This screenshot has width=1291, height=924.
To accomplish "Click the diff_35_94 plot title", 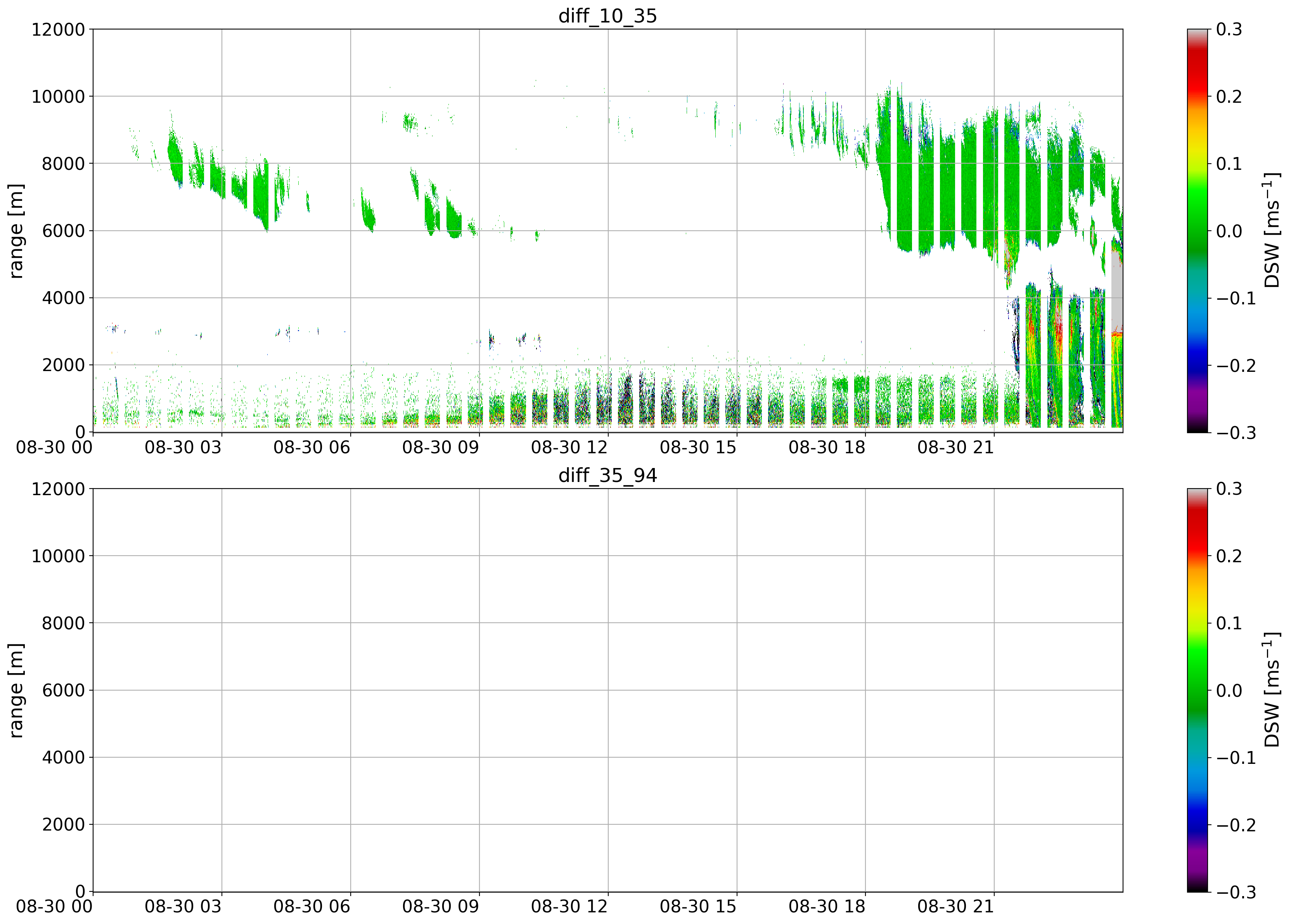I will 607,475.
